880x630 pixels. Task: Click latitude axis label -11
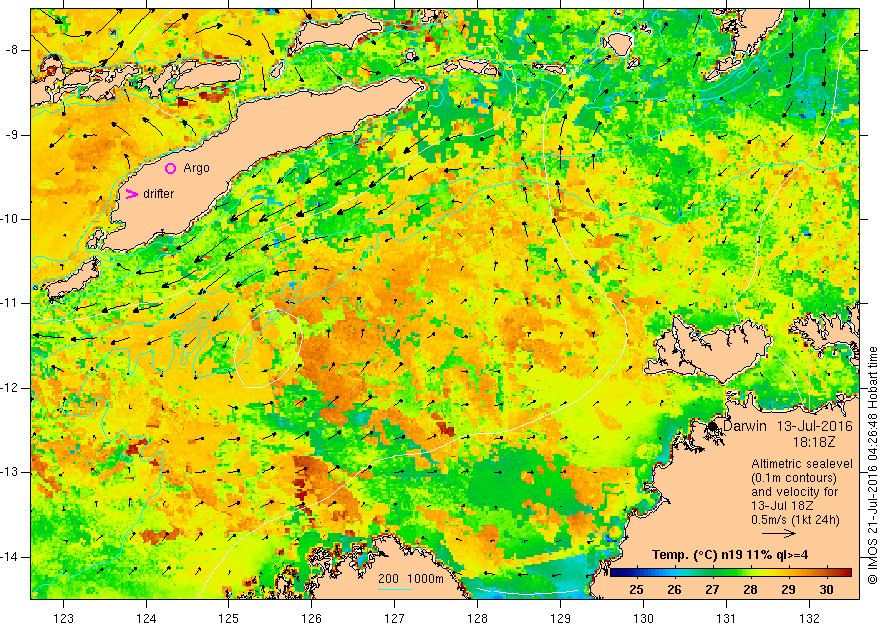(x=10, y=303)
